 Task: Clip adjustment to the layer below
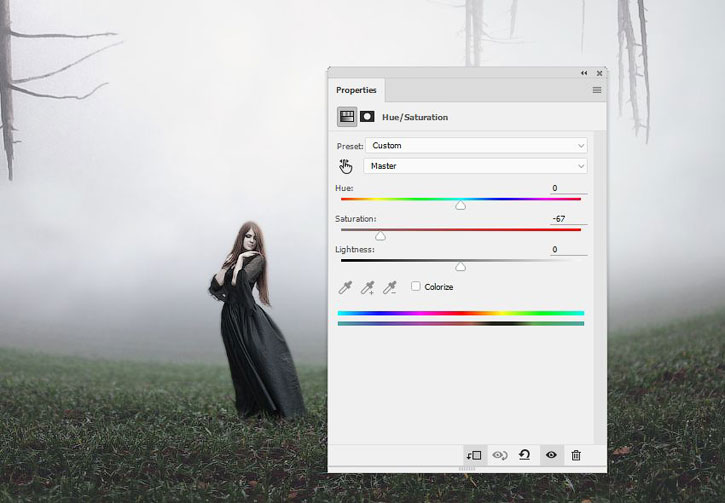pyautogui.click(x=474, y=455)
